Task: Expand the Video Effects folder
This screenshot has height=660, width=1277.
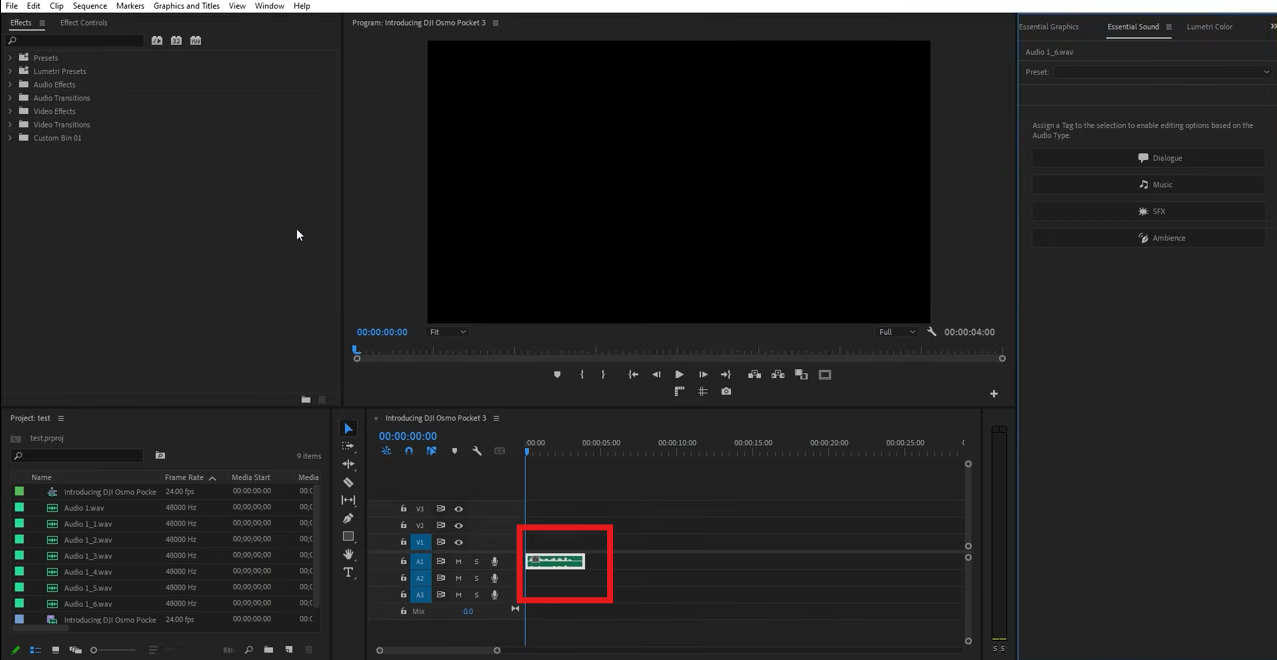Action: 10,111
